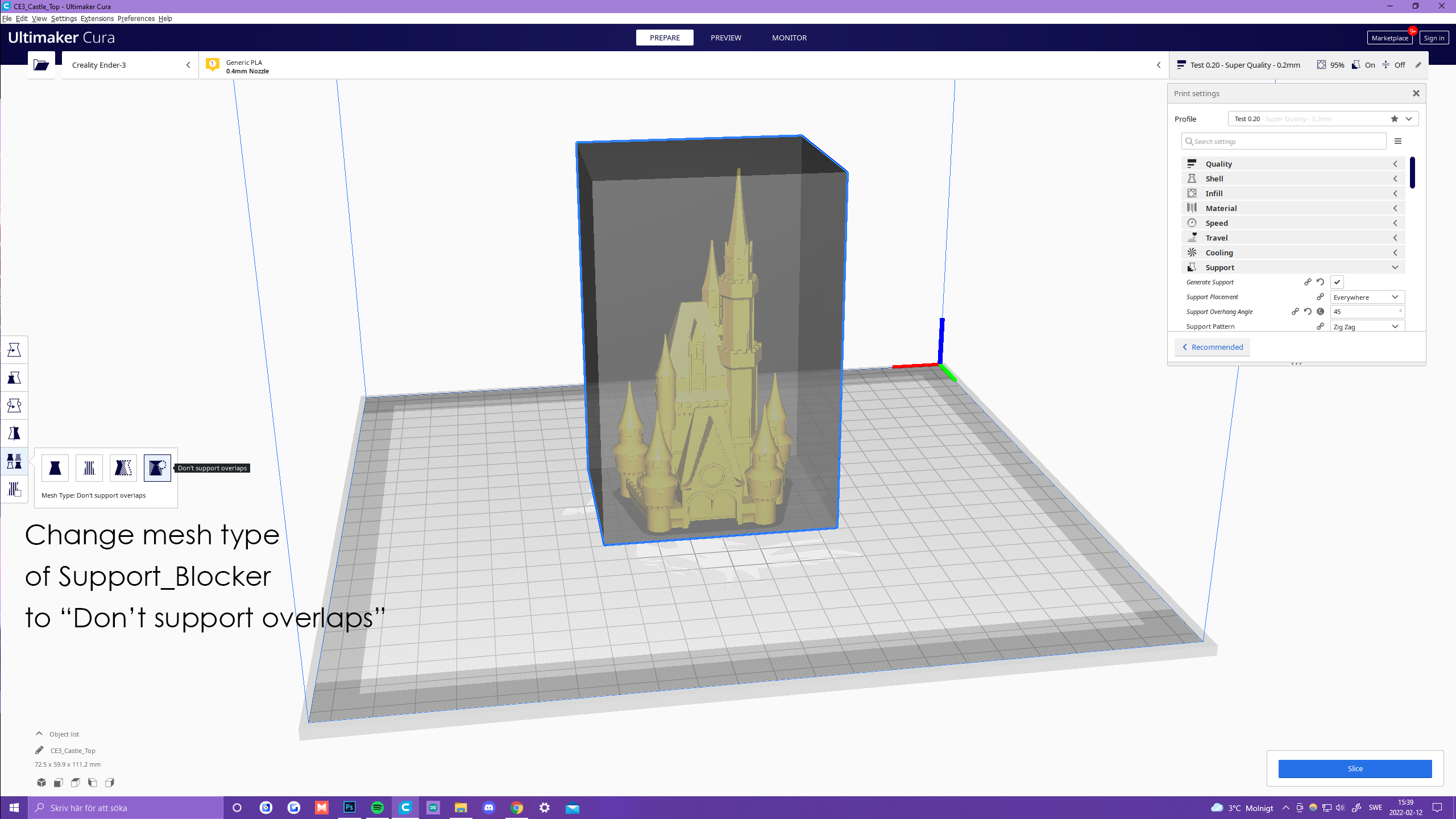Open the Extensions menu
Screen dimensions: 1456x819
(97, 19)
